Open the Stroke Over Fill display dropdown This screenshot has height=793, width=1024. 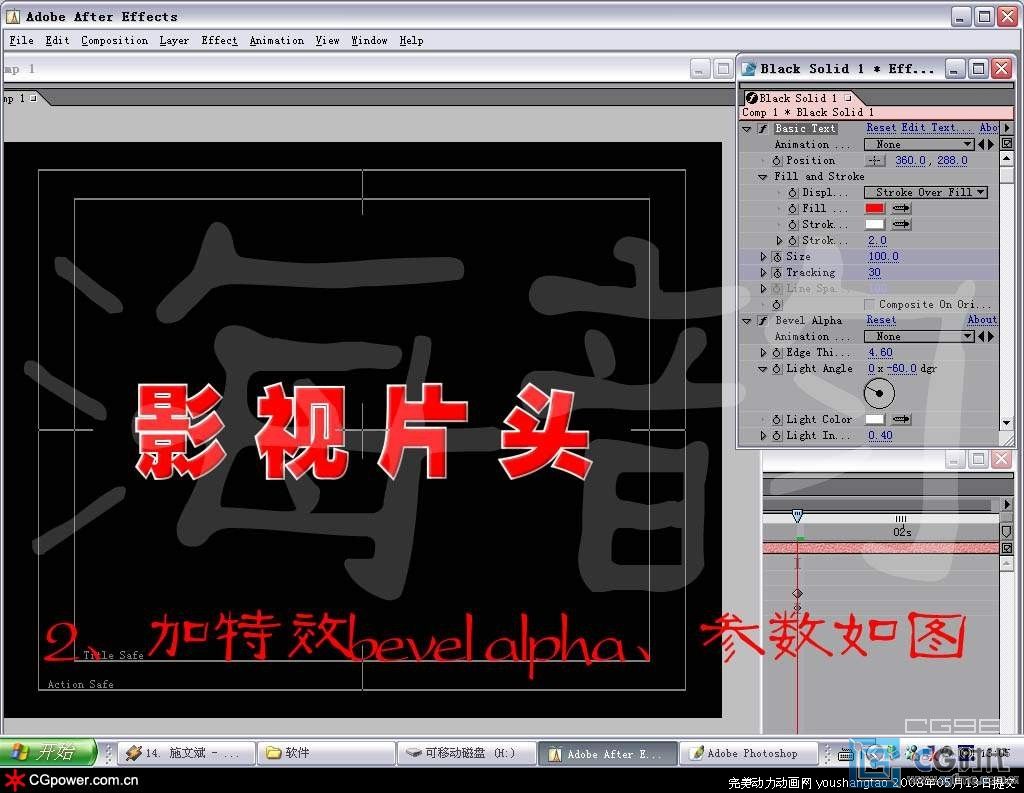[925, 193]
